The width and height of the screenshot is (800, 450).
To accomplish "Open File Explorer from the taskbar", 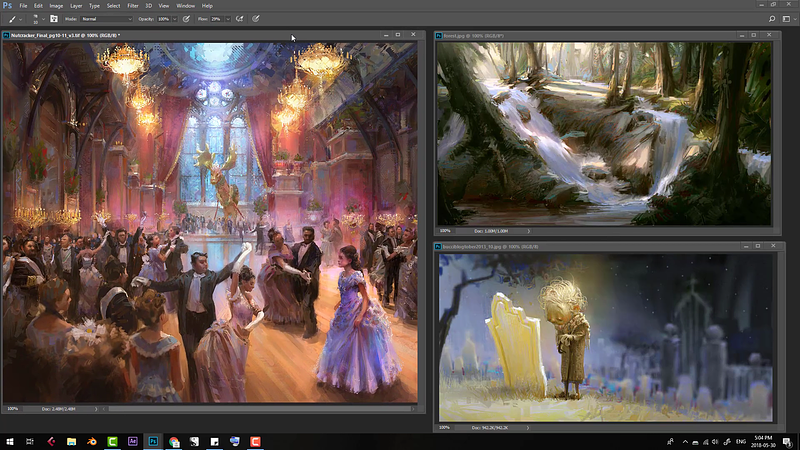I will (x=72, y=441).
